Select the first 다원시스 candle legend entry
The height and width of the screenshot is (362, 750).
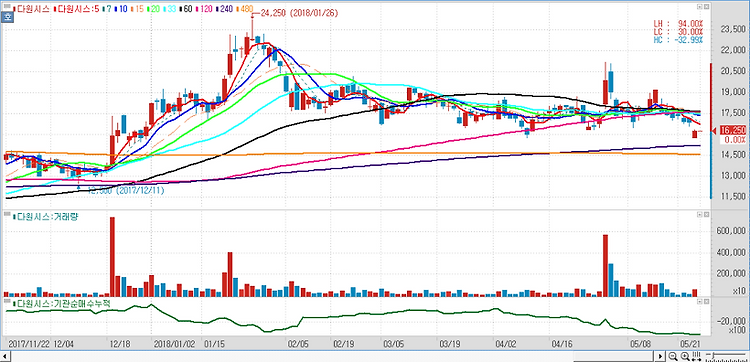(x=31, y=9)
